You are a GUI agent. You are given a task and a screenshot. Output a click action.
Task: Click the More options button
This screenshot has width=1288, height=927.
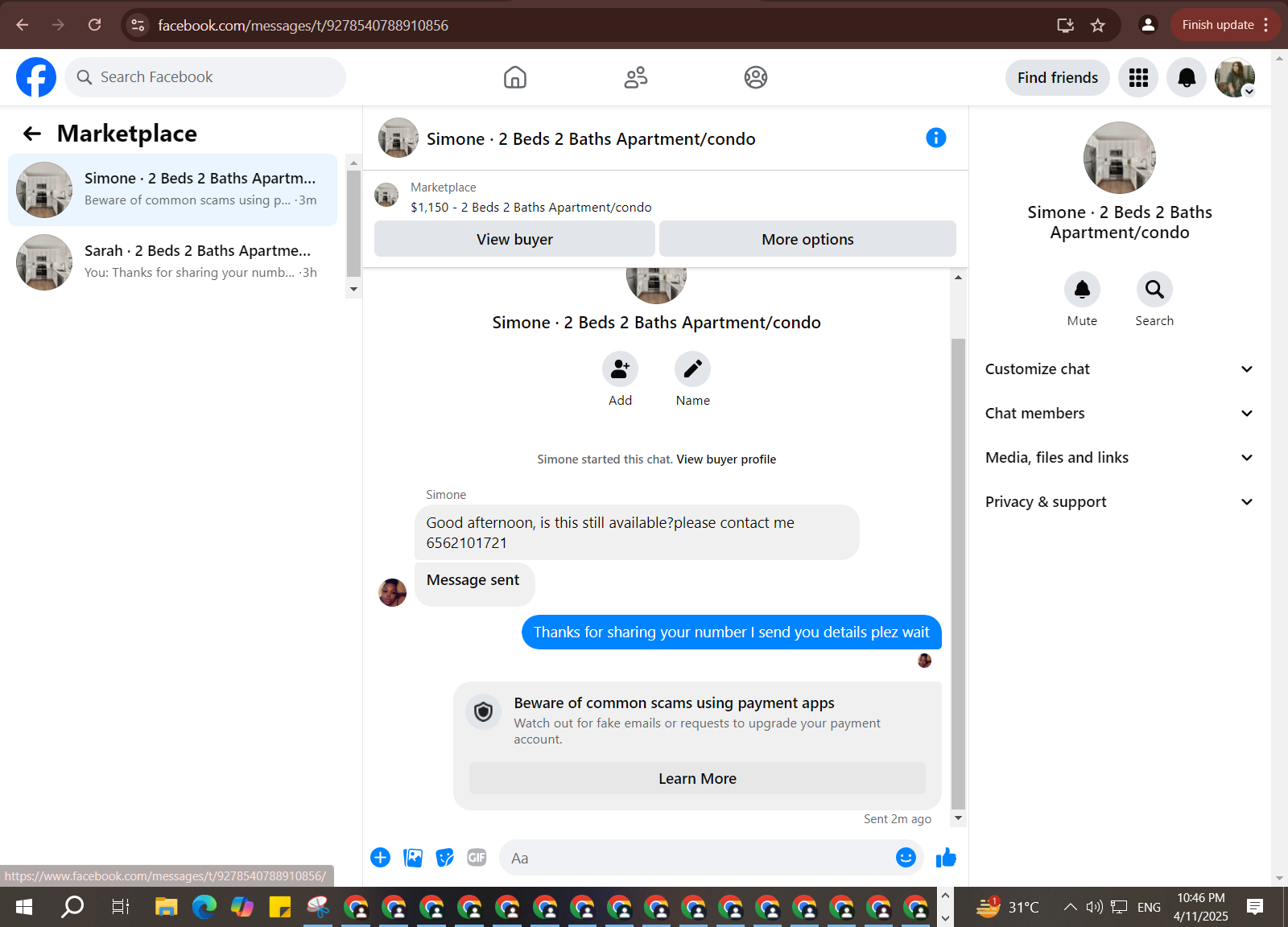click(807, 239)
